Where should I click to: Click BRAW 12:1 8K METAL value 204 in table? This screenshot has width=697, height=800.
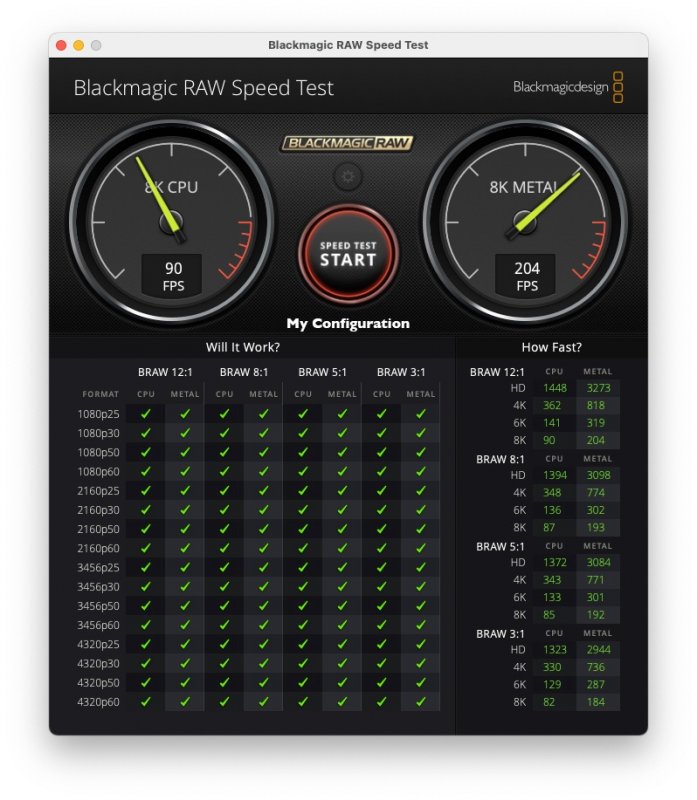point(595,440)
